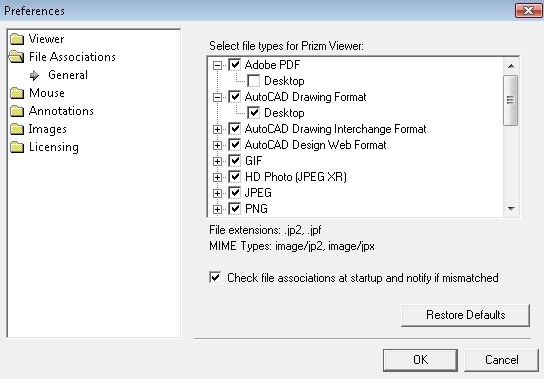Collapse the Adobe PDF tree node
This screenshot has width=544, height=379.
(x=218, y=65)
